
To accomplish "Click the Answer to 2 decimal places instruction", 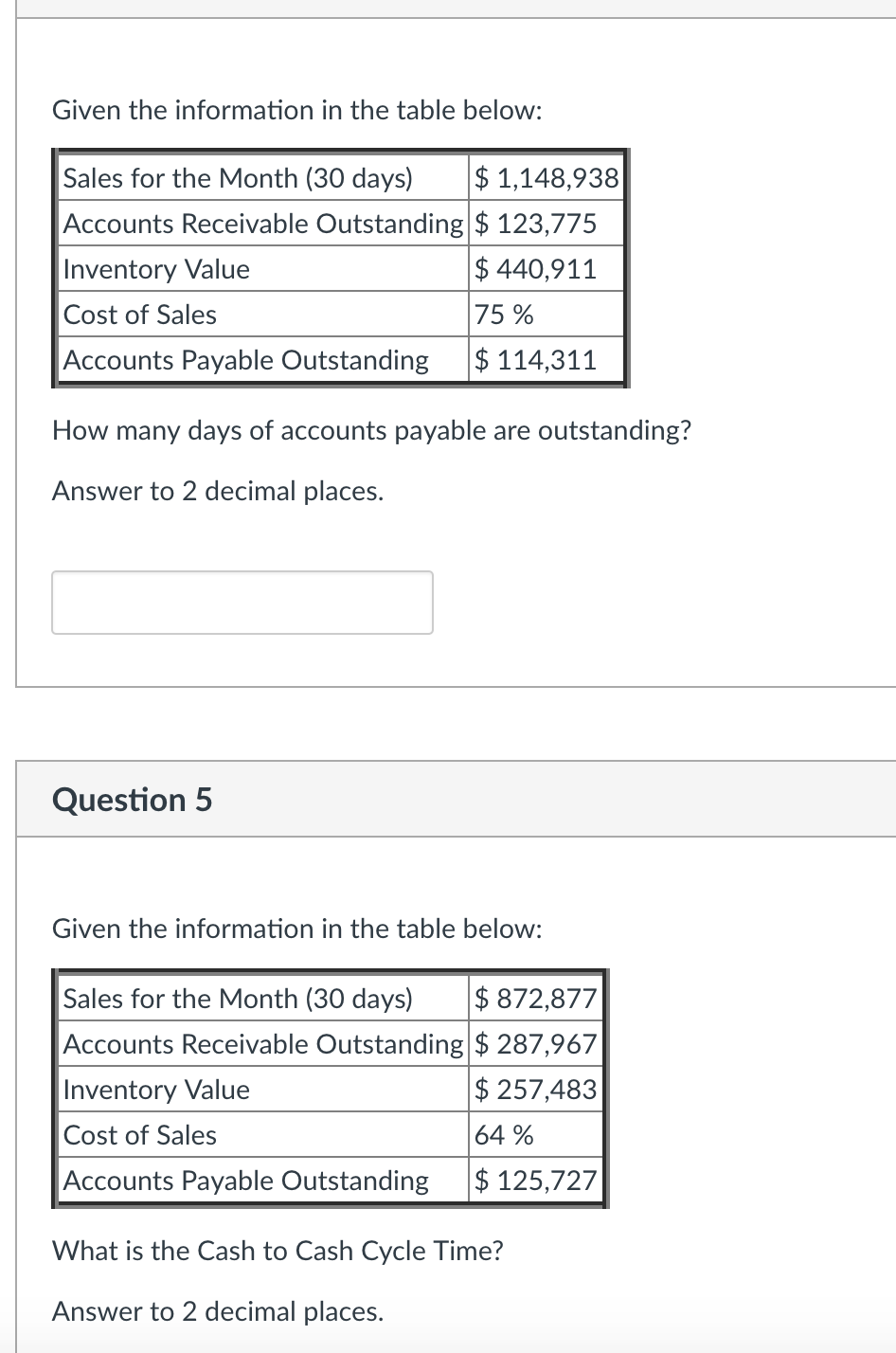I will click(218, 491).
